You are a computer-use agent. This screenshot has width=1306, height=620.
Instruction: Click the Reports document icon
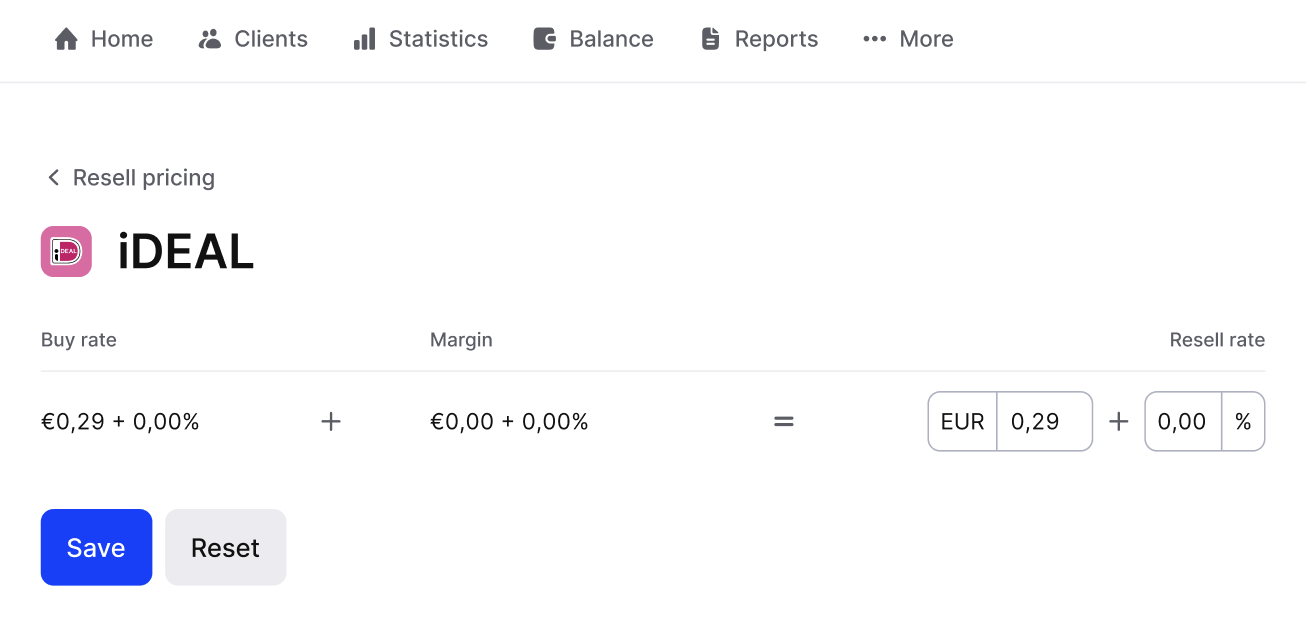[710, 39]
